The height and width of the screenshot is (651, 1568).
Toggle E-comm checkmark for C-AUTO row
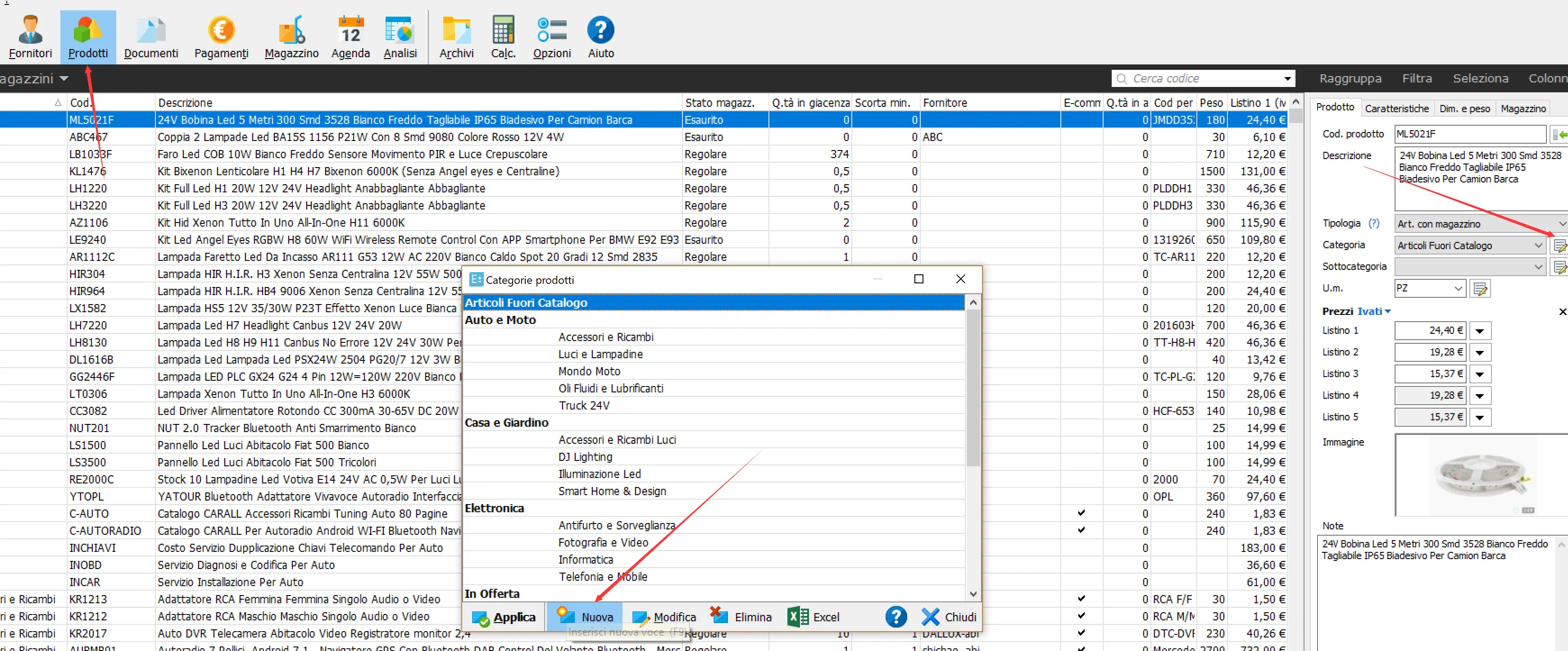1081,513
